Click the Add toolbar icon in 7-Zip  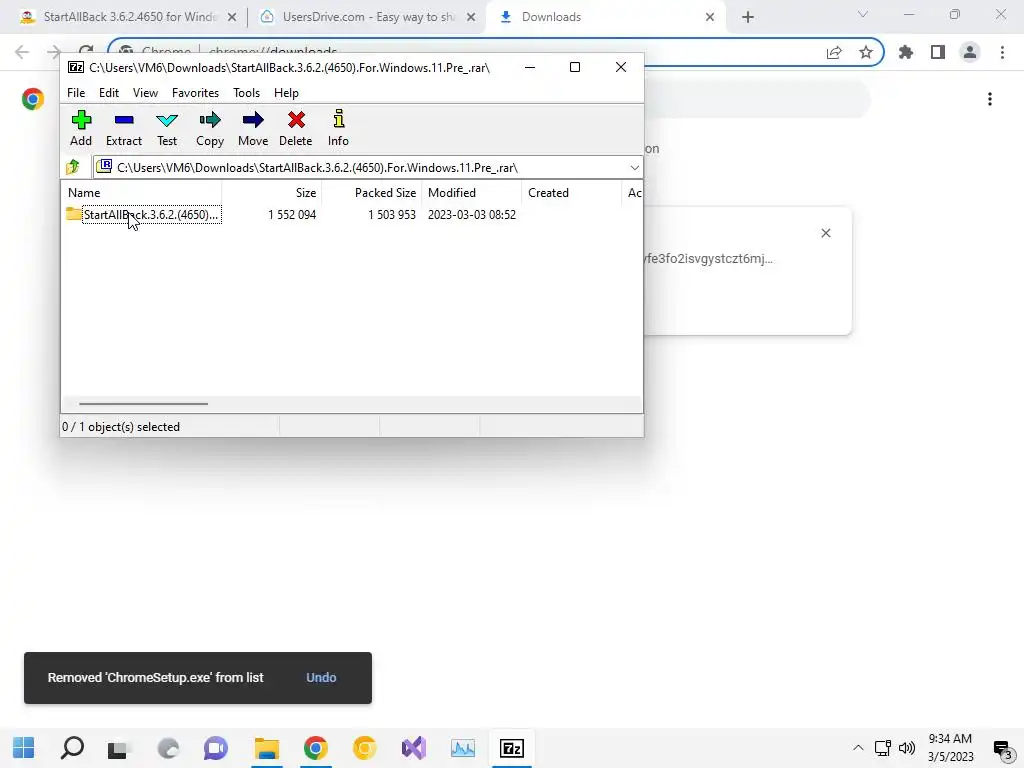point(81,128)
